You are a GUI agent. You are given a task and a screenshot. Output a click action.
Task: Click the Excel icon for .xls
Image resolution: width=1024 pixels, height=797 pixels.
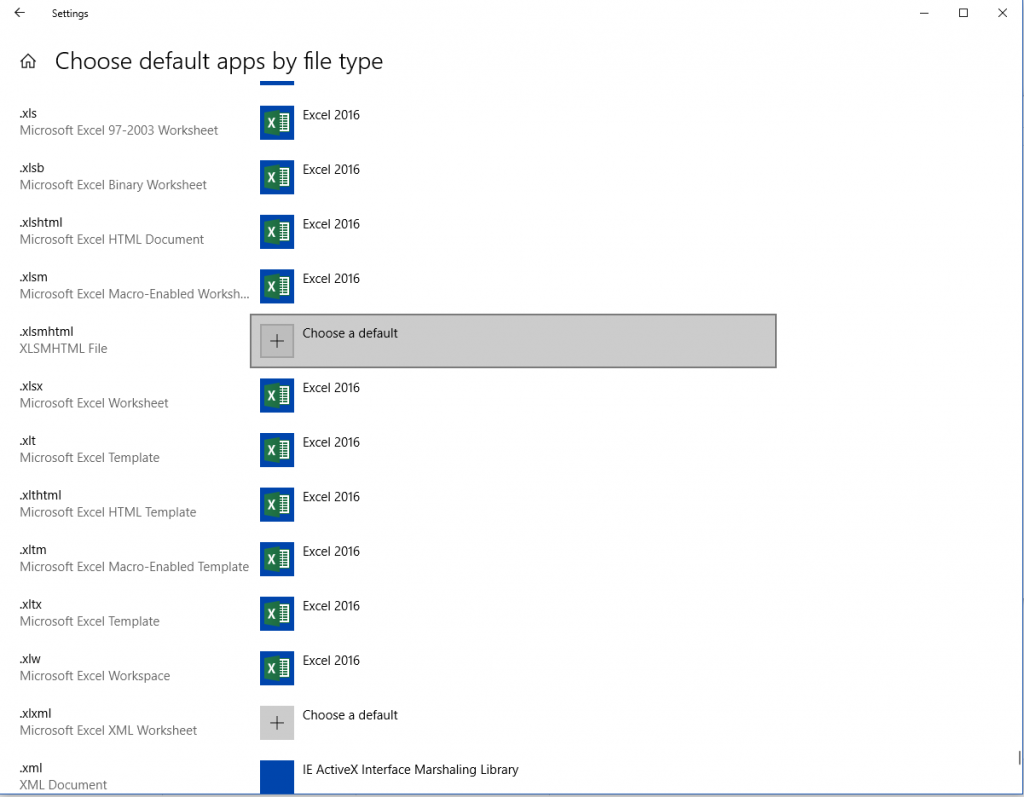pyautogui.click(x=277, y=123)
